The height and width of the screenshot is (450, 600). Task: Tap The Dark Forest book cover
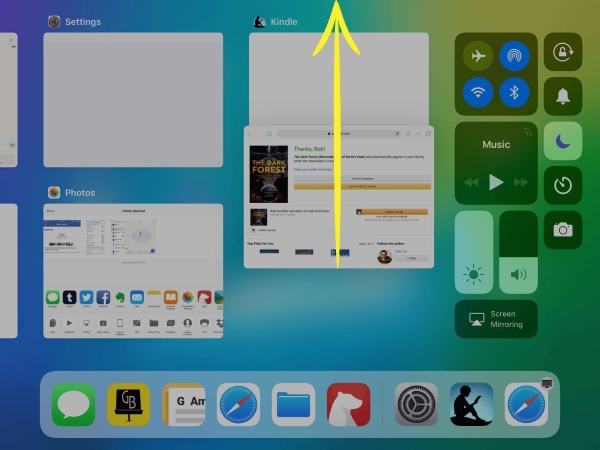pos(269,174)
